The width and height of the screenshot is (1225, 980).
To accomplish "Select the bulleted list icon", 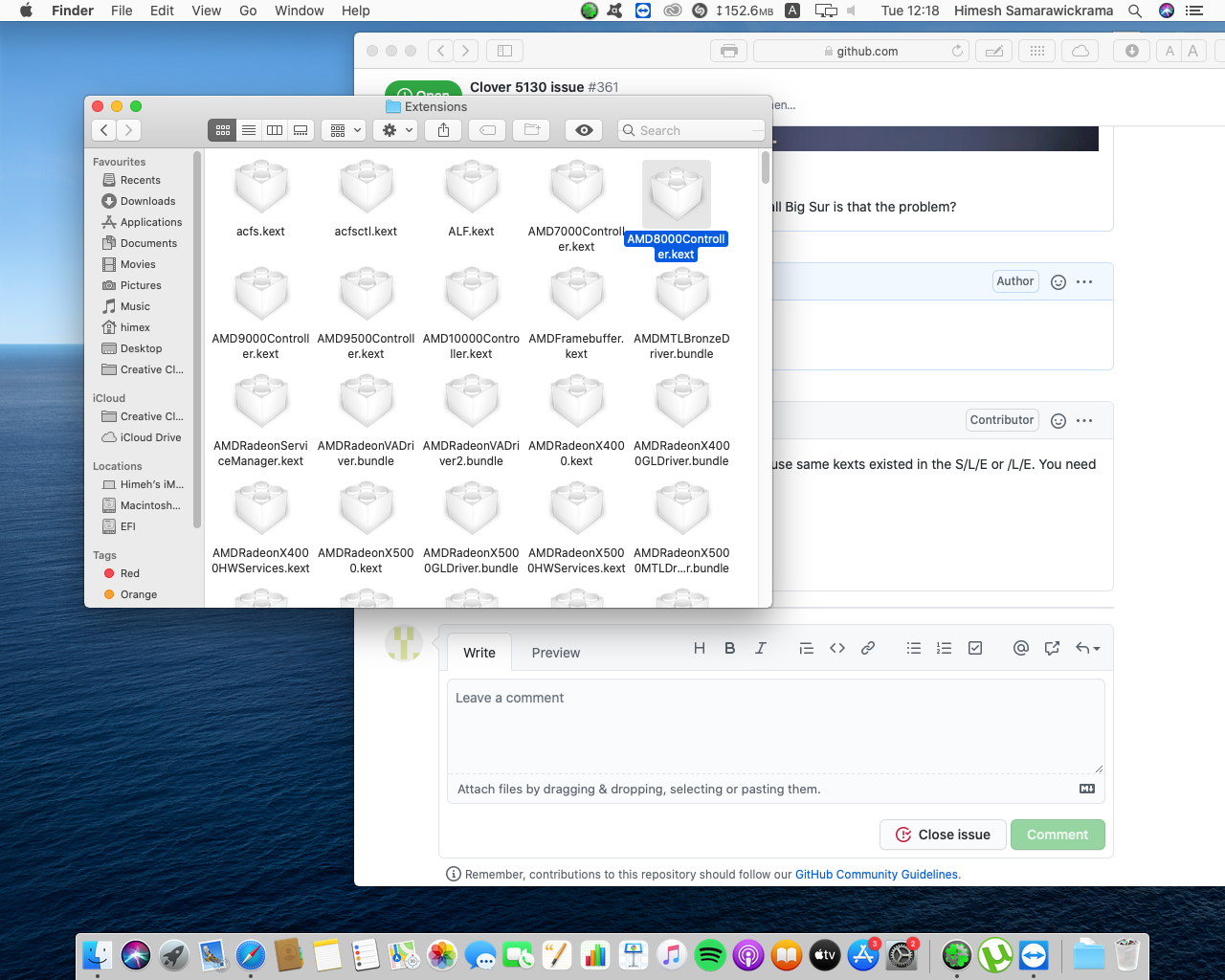I will tap(914, 648).
